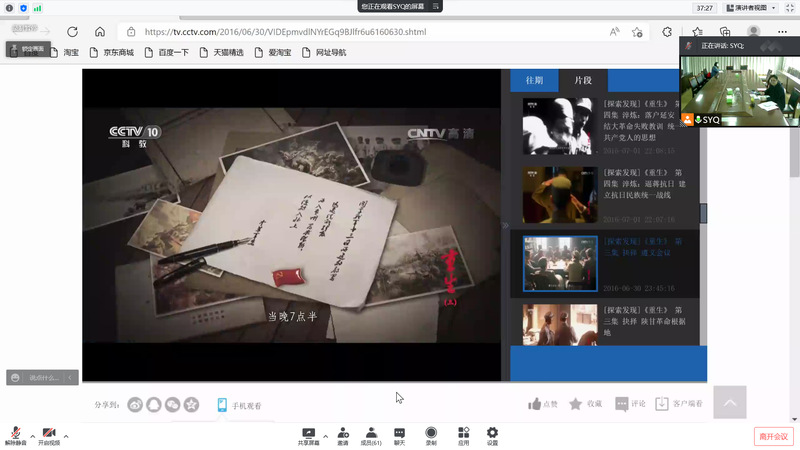Click the Share Screen (共享屏幕) icon
This screenshot has width=800, height=450.
pyautogui.click(x=308, y=432)
